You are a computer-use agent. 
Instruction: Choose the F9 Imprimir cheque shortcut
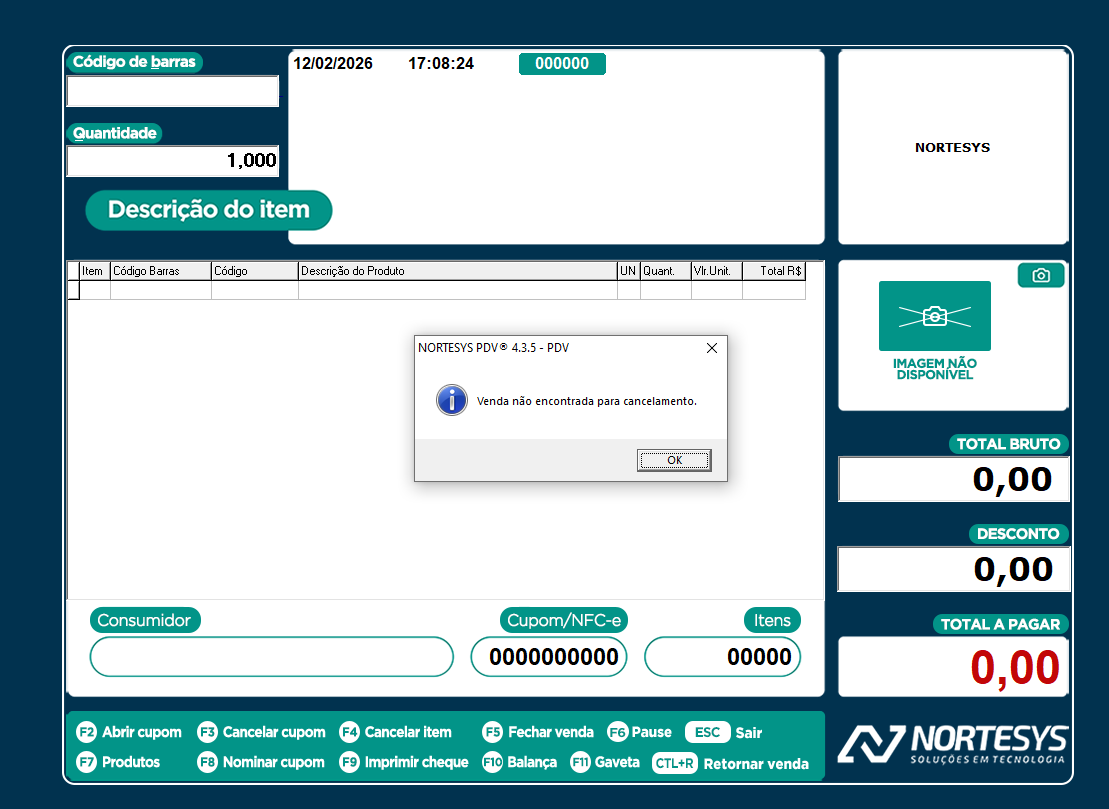[404, 762]
